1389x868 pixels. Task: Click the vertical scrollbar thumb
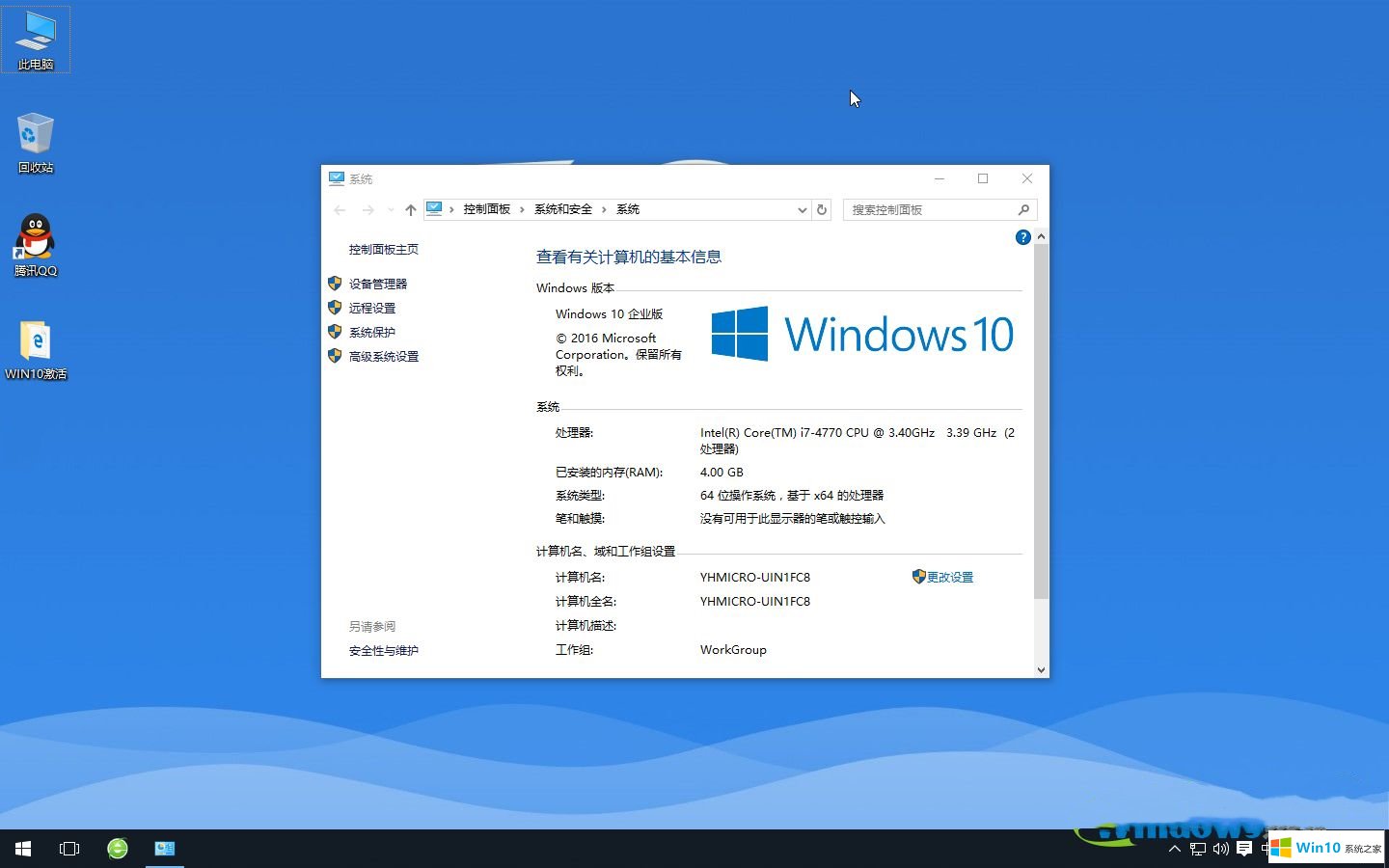click(x=1041, y=421)
